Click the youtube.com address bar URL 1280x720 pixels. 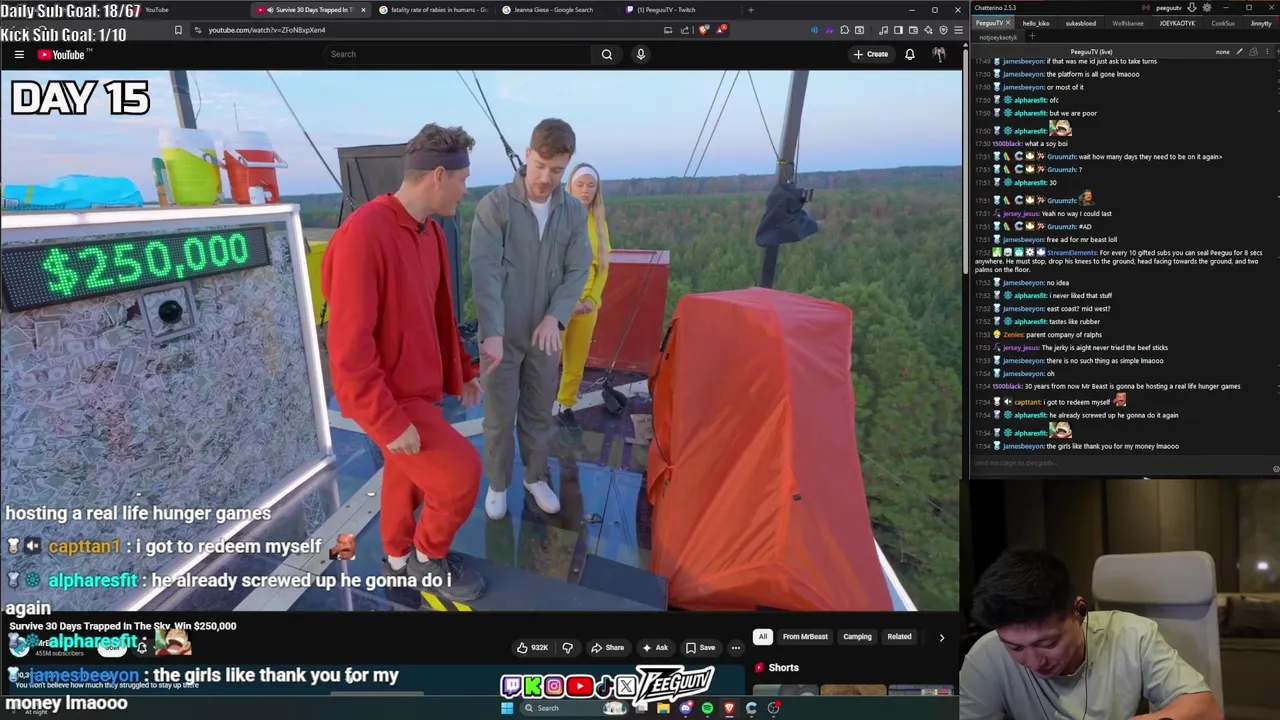(x=266, y=30)
